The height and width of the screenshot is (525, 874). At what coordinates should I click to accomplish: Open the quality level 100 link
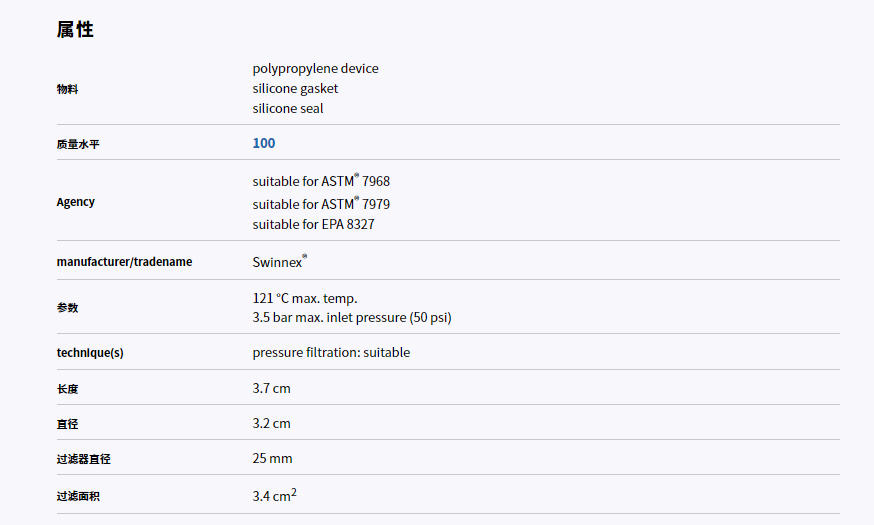coord(264,143)
